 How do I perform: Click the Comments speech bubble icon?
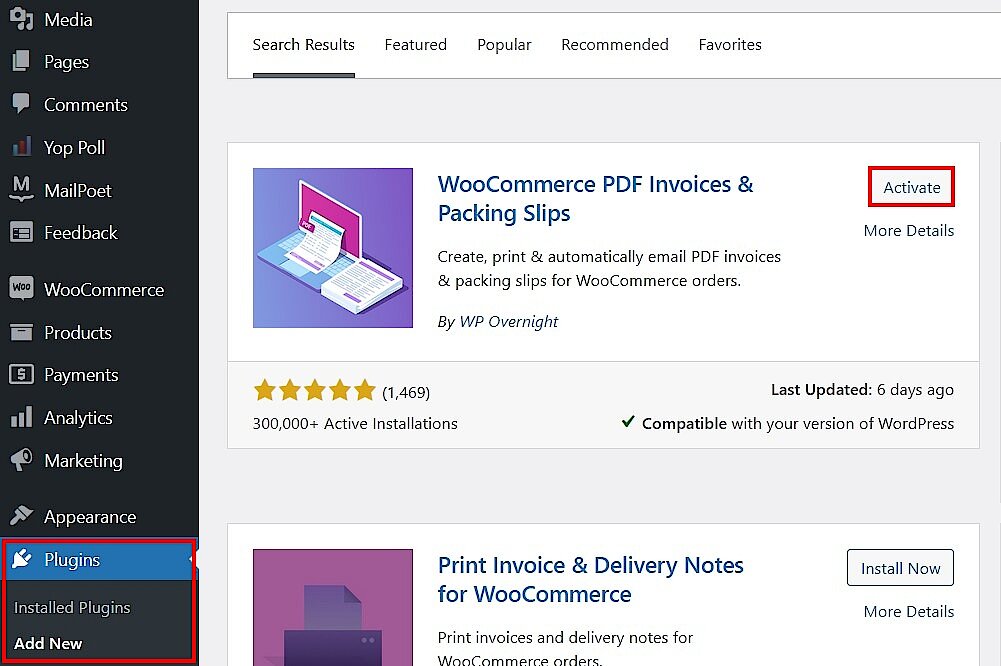click(22, 104)
